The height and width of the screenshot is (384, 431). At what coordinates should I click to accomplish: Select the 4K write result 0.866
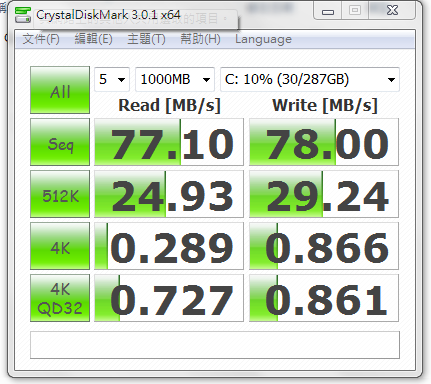[324, 246]
